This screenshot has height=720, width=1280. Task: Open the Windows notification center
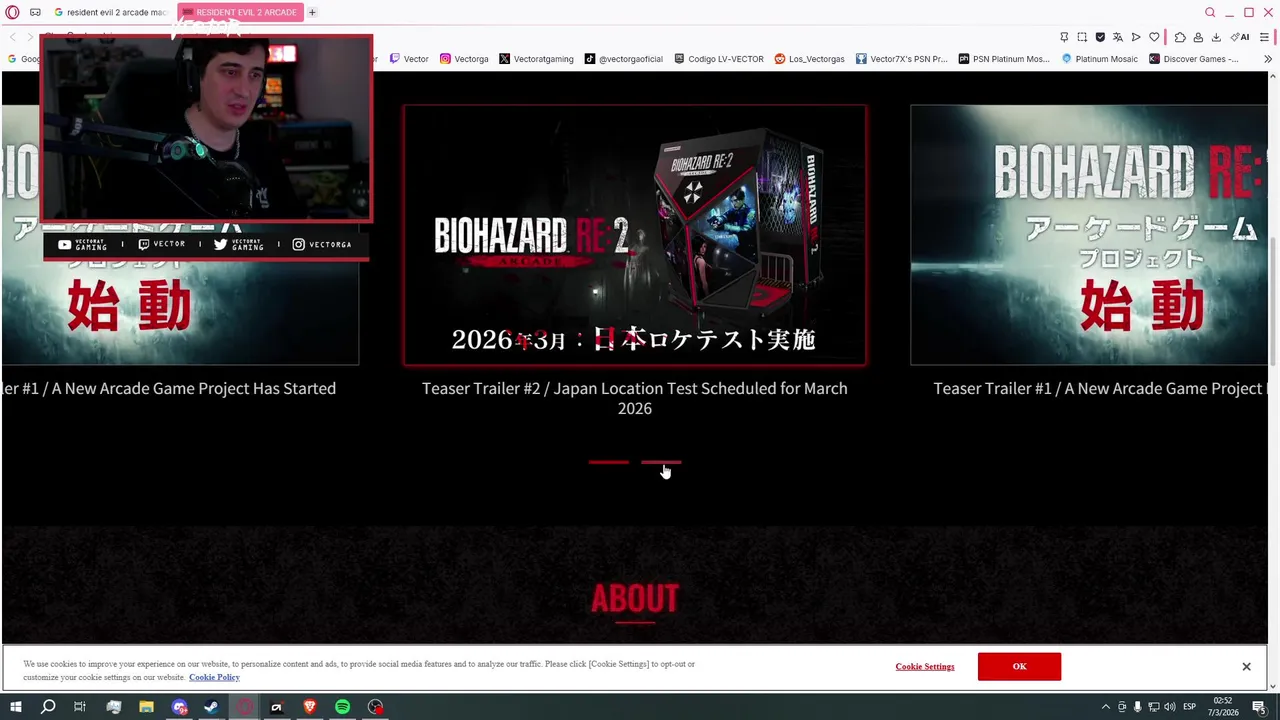(1259, 707)
